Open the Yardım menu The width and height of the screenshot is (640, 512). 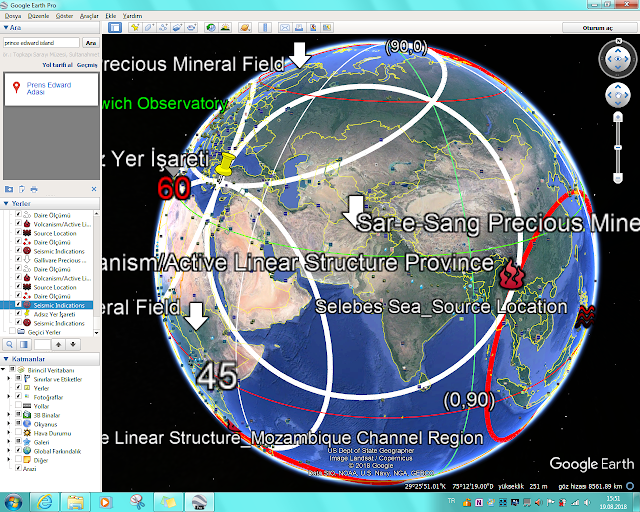pos(132,16)
